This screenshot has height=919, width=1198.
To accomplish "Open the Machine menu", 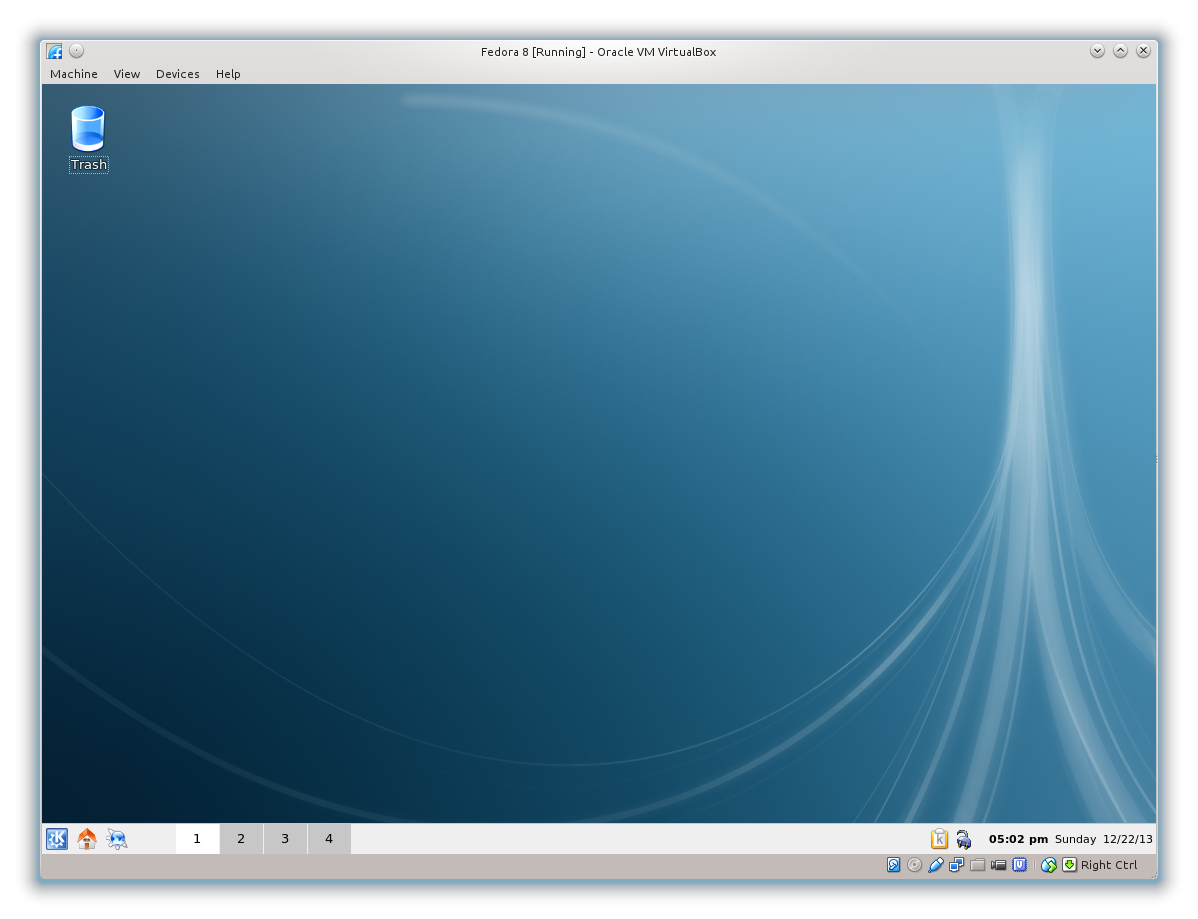I will pyautogui.click(x=74, y=74).
